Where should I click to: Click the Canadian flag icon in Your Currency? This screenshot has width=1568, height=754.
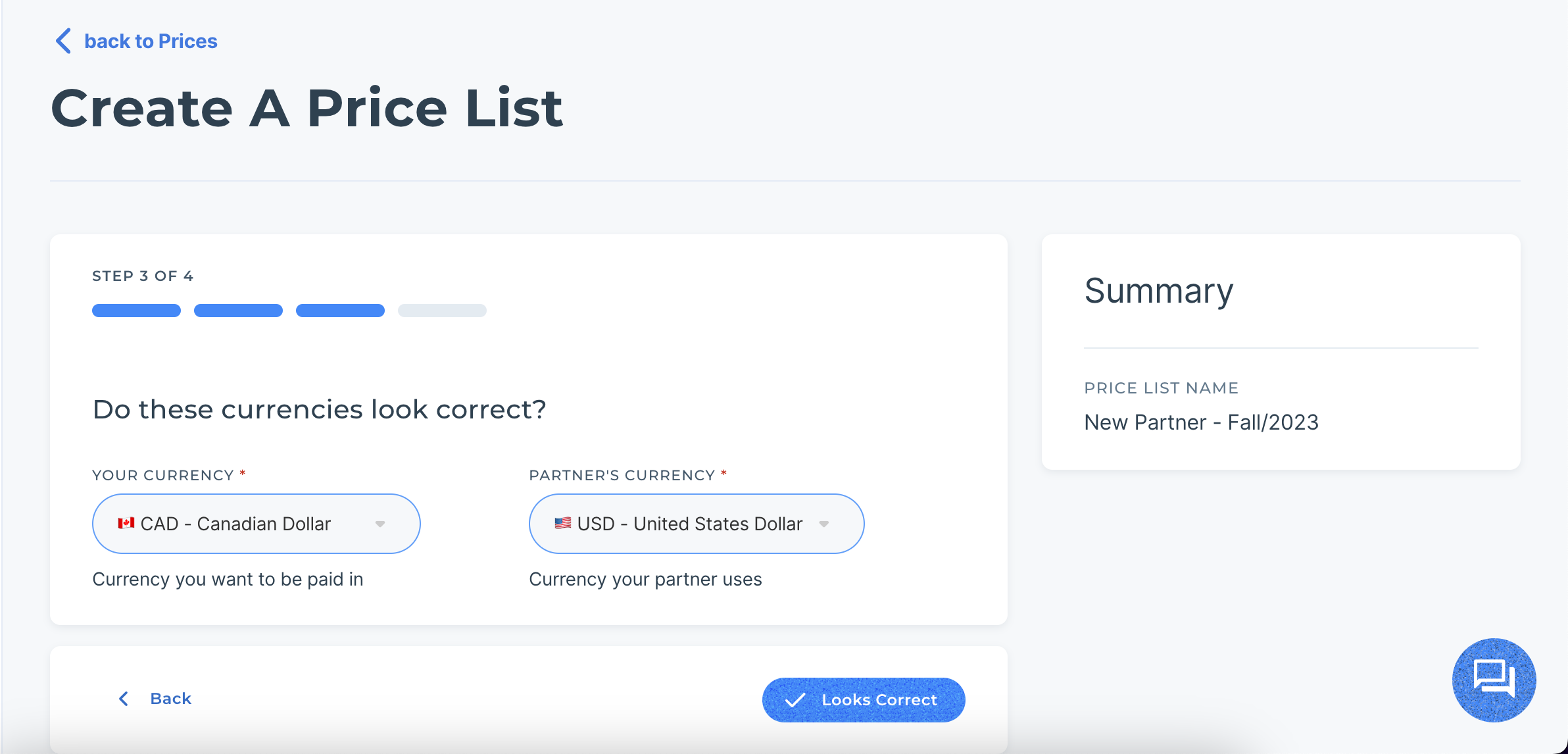tap(126, 524)
